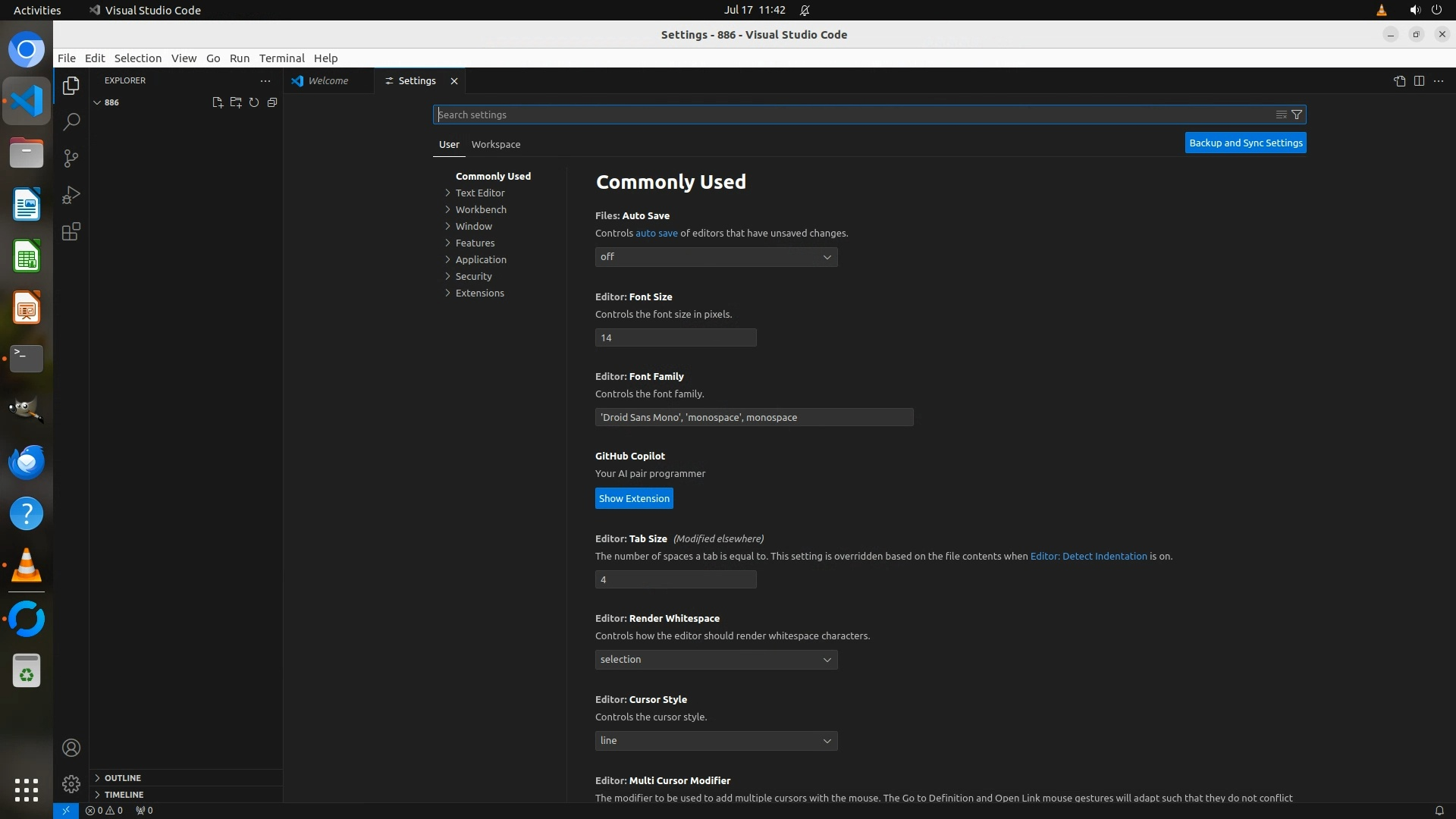Open Settings JSON file icon
Screen dimensions: 1456x819
pos(1399,81)
